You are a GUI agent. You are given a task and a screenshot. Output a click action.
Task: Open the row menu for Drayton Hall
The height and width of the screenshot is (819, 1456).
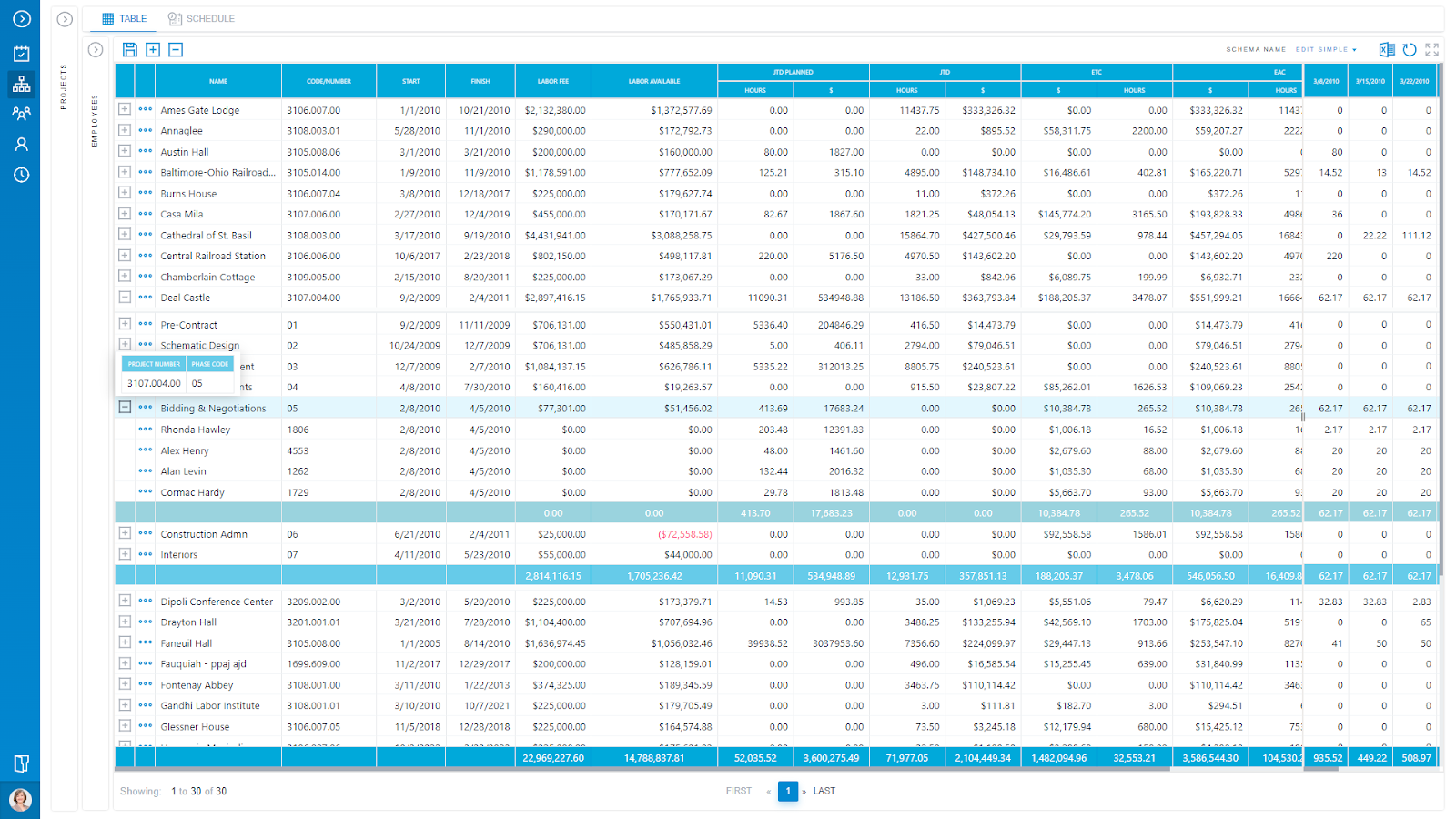coord(146,622)
